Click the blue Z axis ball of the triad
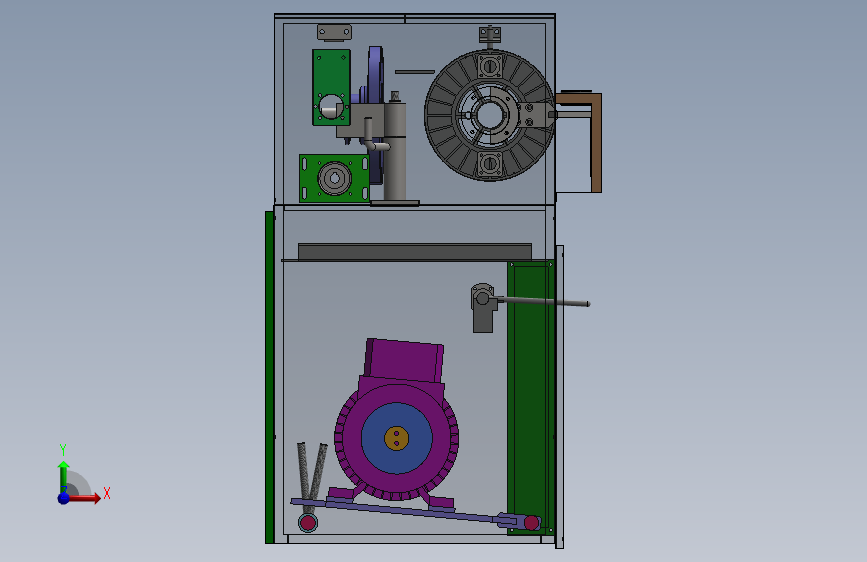 pos(64,498)
